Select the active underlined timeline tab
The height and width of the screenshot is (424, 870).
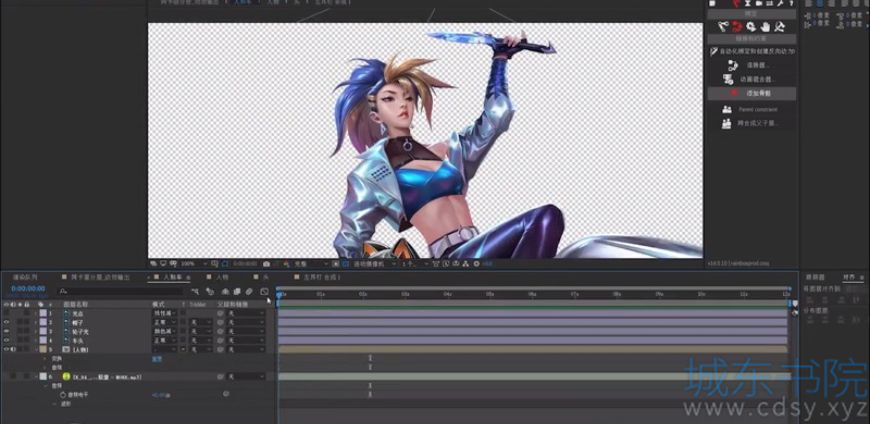[171, 277]
